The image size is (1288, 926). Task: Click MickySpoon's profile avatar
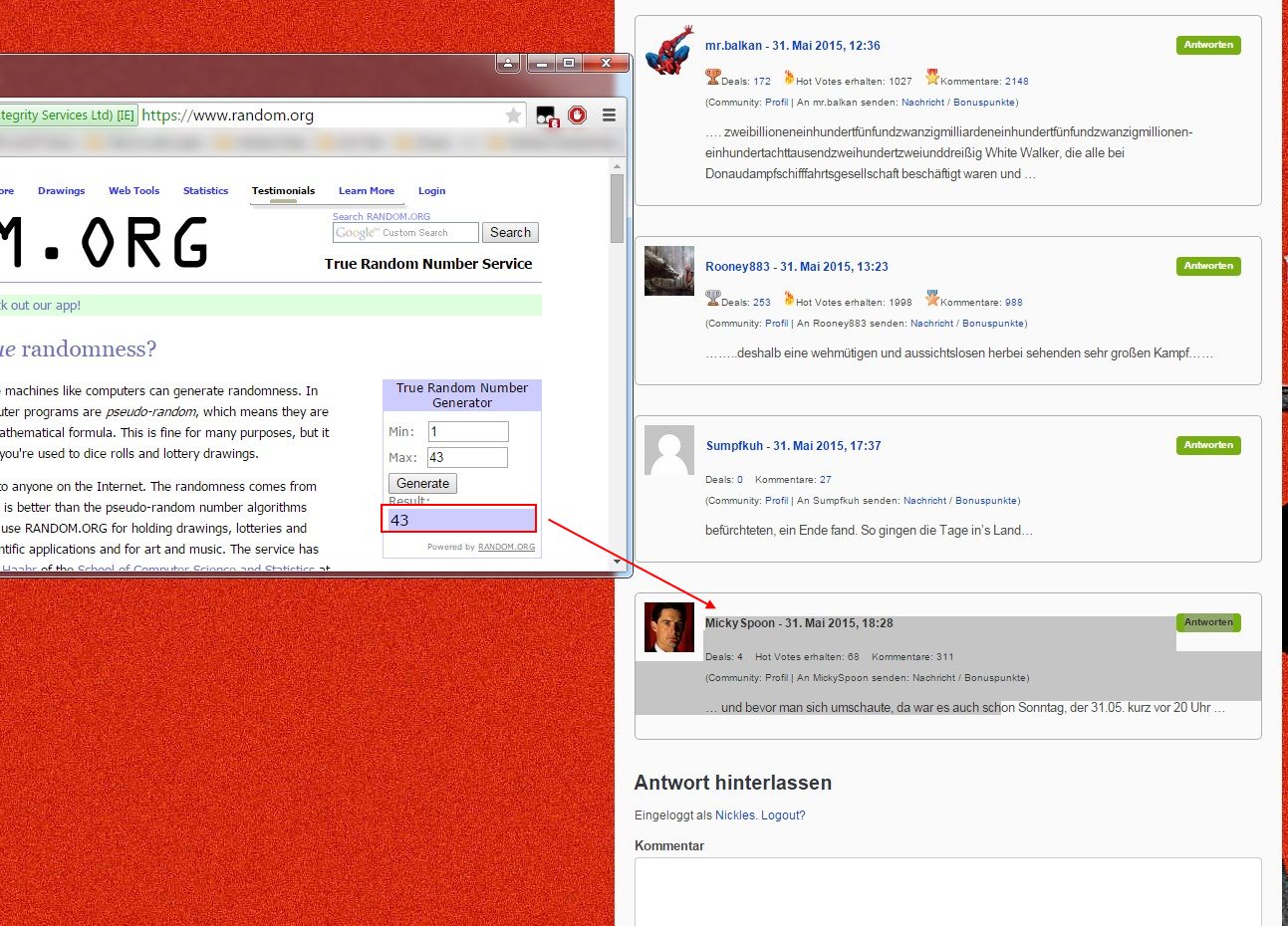click(x=668, y=627)
